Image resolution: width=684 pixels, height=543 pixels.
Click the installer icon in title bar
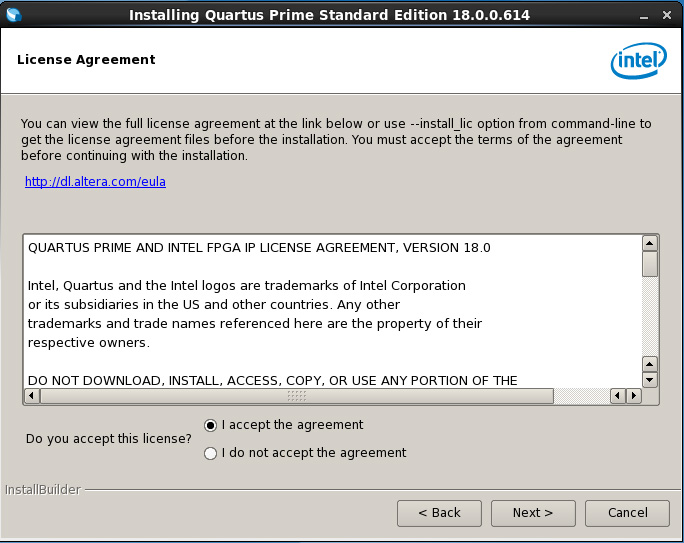coord(14,15)
